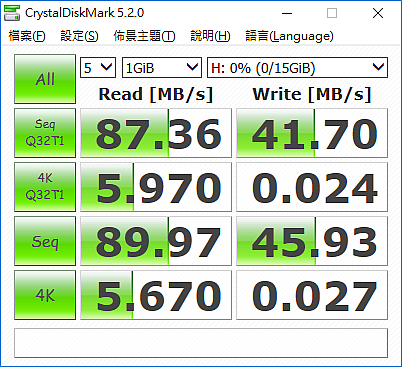
Task: Start the 4K Q32T1 benchmark
Action: (45, 187)
